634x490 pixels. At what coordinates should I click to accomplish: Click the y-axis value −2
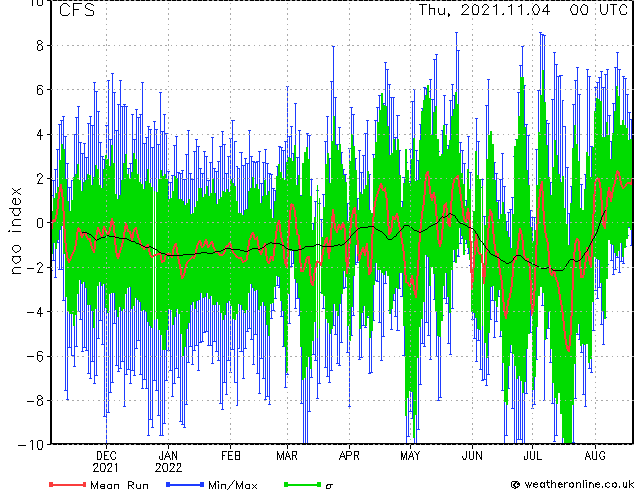tap(34, 267)
